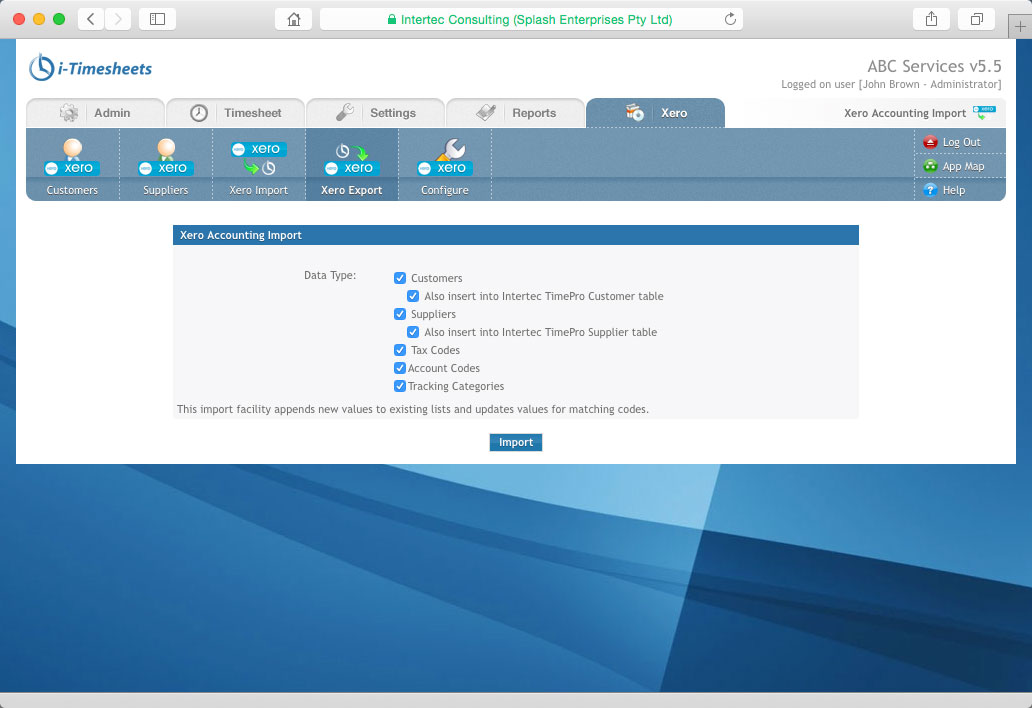
Task: Open the Settings tab
Action: (376, 113)
